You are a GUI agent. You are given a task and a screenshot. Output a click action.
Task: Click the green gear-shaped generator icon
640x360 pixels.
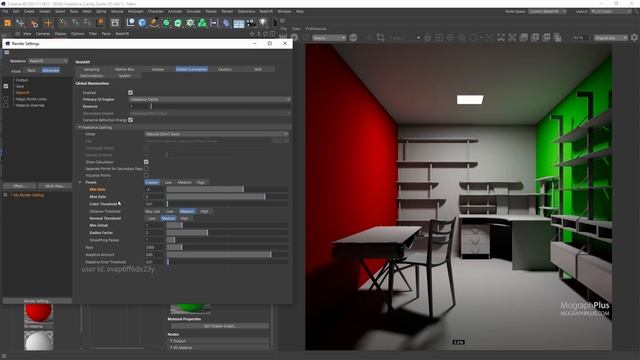tap(190, 23)
